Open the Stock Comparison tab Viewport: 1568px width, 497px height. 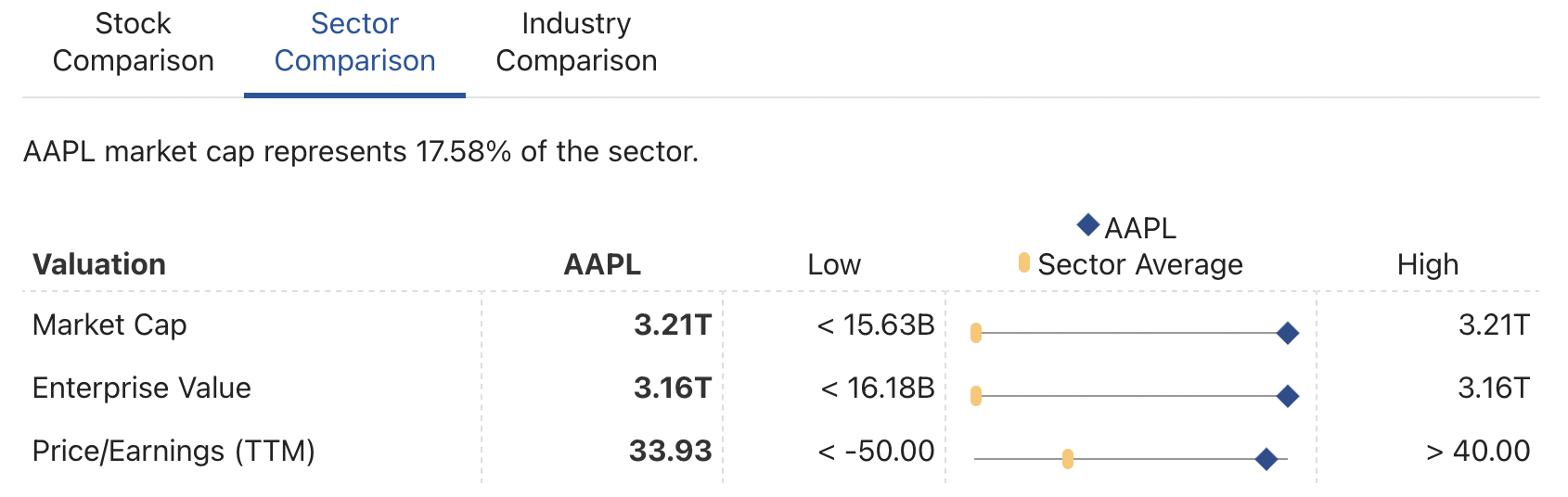click(x=133, y=43)
